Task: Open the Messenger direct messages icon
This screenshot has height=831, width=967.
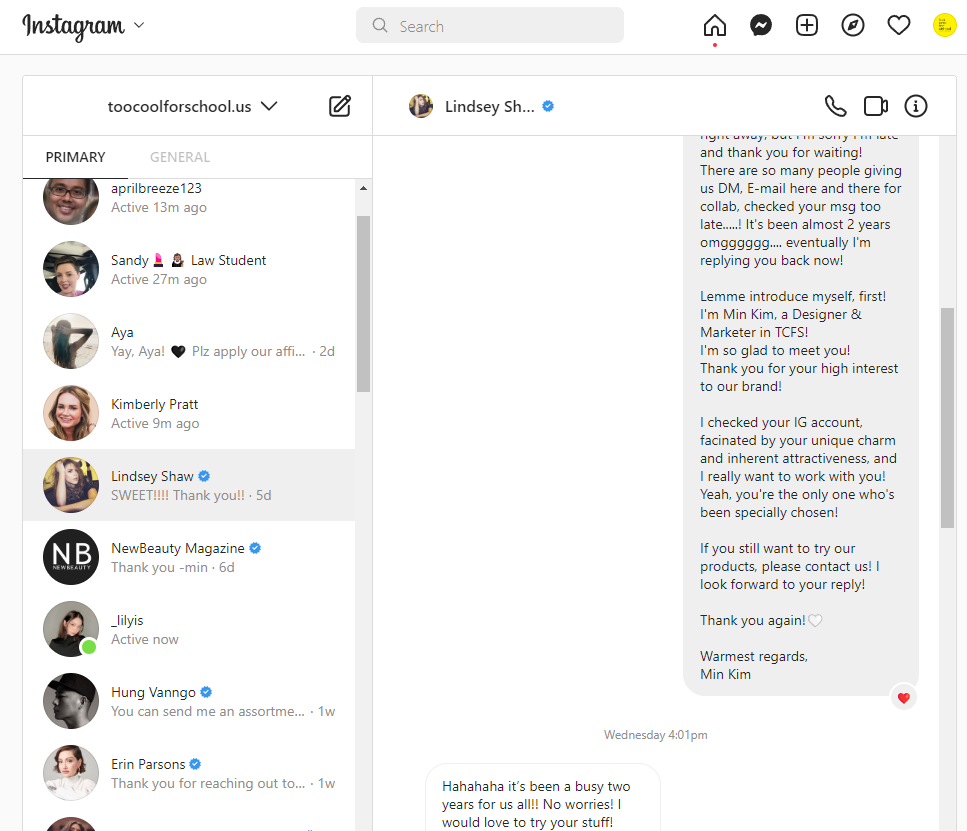Action: pos(760,25)
